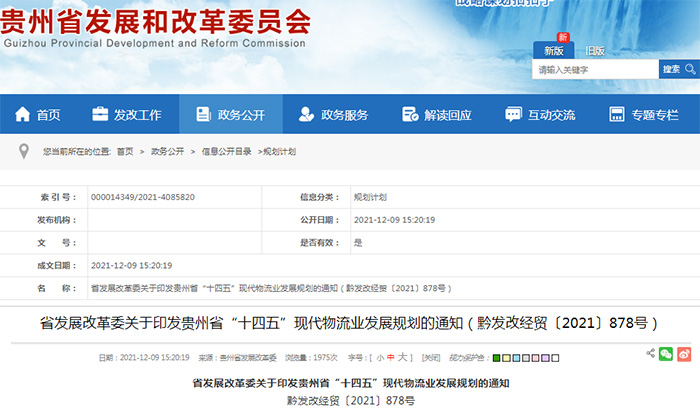The width and height of the screenshot is (700, 411).
Task: Select the pink eye-protection color
Action: pyautogui.click(x=536, y=358)
